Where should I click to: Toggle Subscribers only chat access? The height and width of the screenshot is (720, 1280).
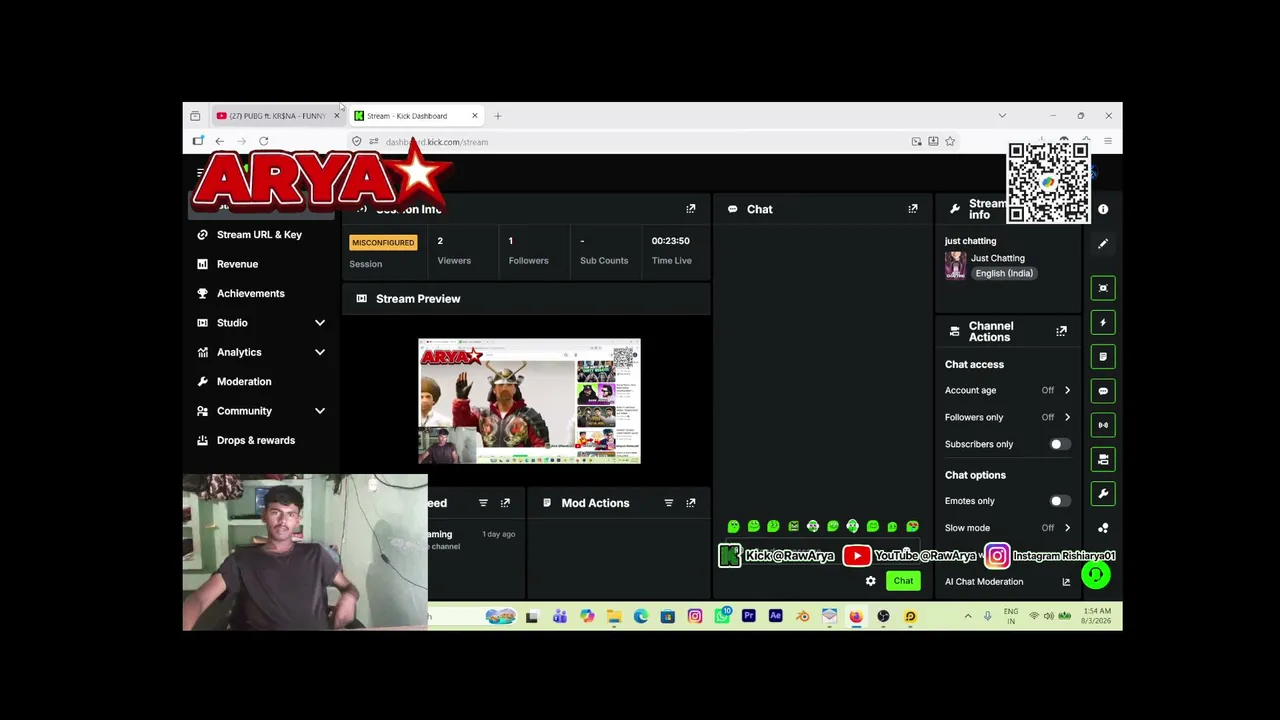click(x=1060, y=444)
